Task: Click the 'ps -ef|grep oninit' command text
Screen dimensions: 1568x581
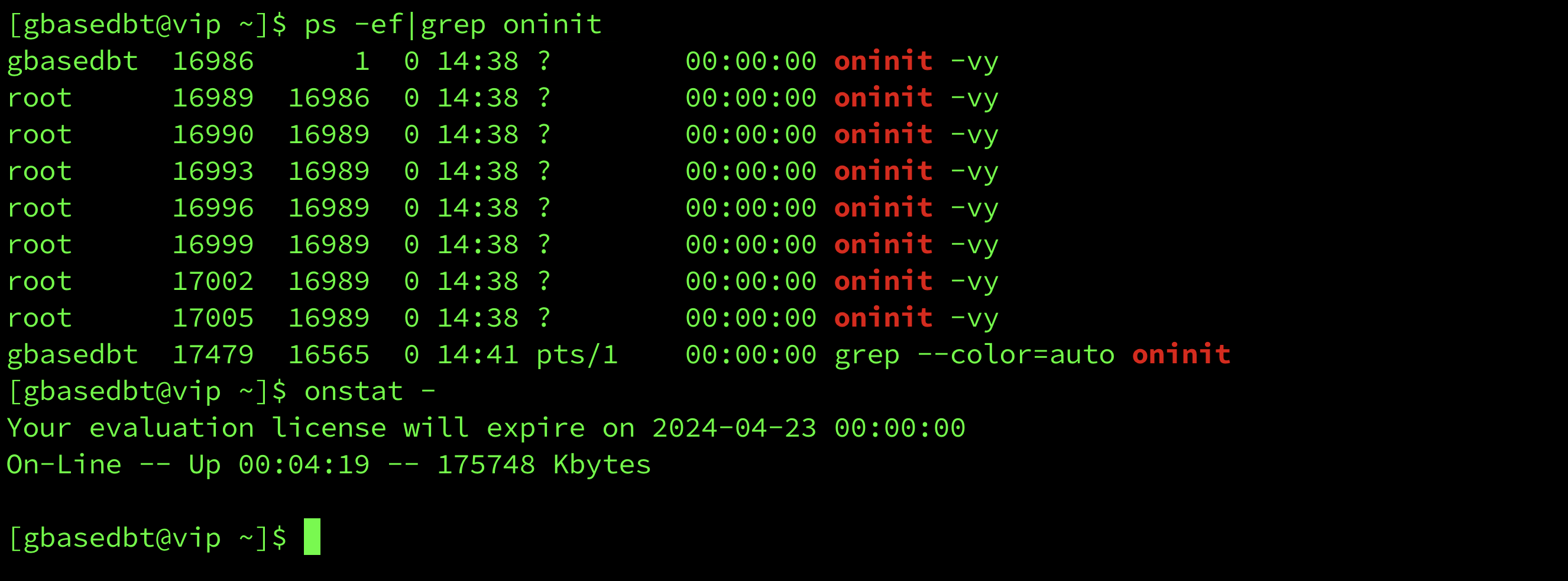Action: (453, 25)
